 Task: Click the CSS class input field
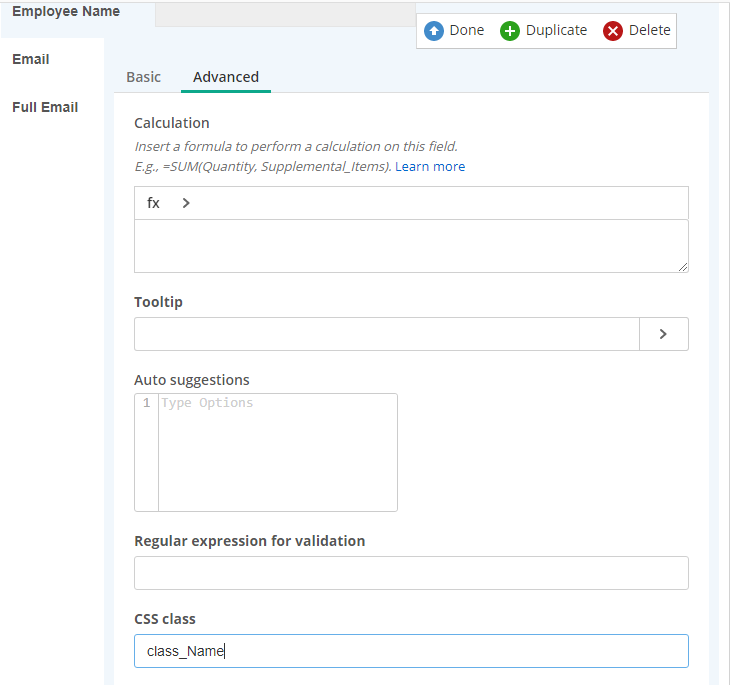pos(411,651)
